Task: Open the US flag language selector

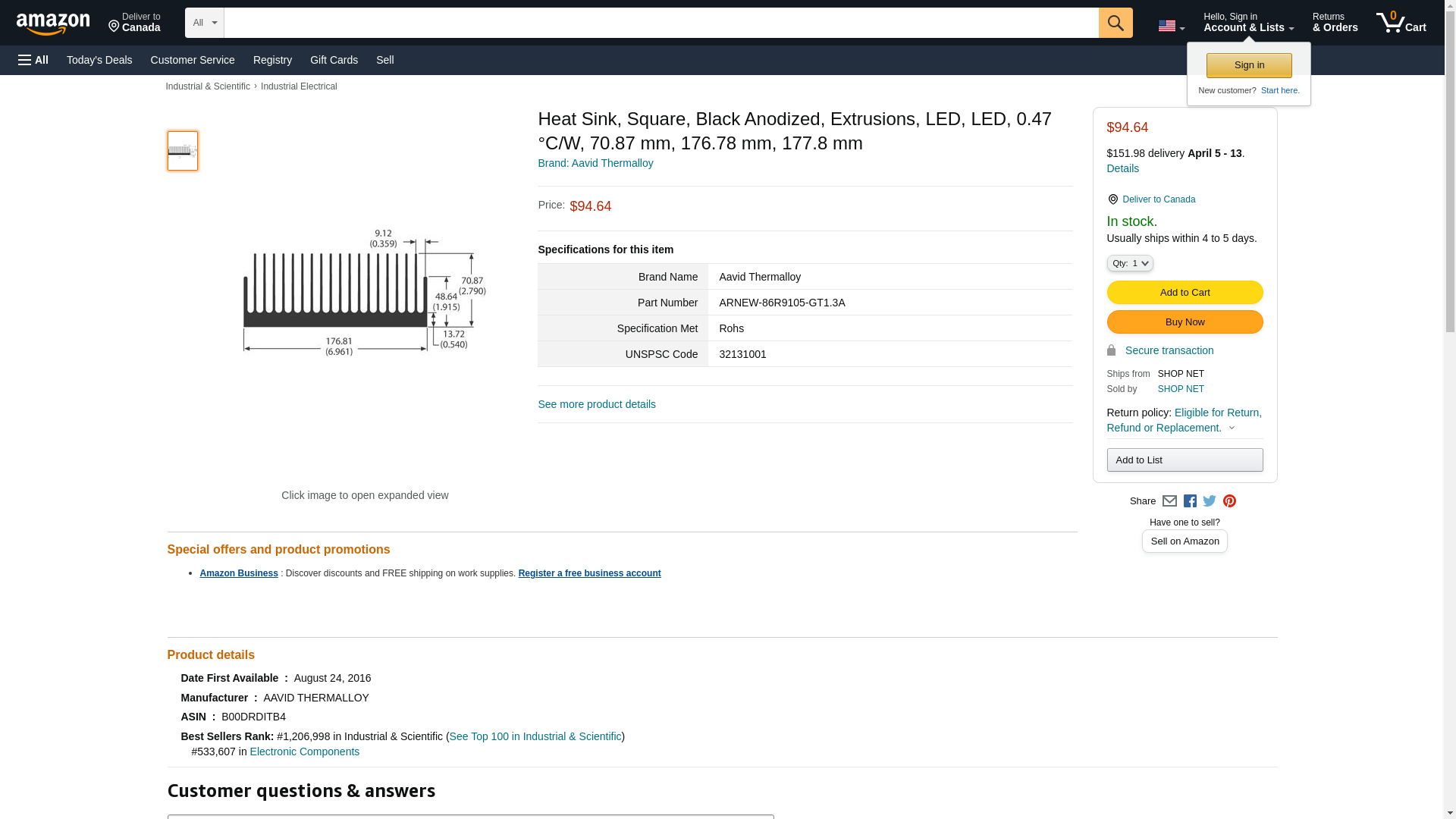Action: [x=1171, y=26]
